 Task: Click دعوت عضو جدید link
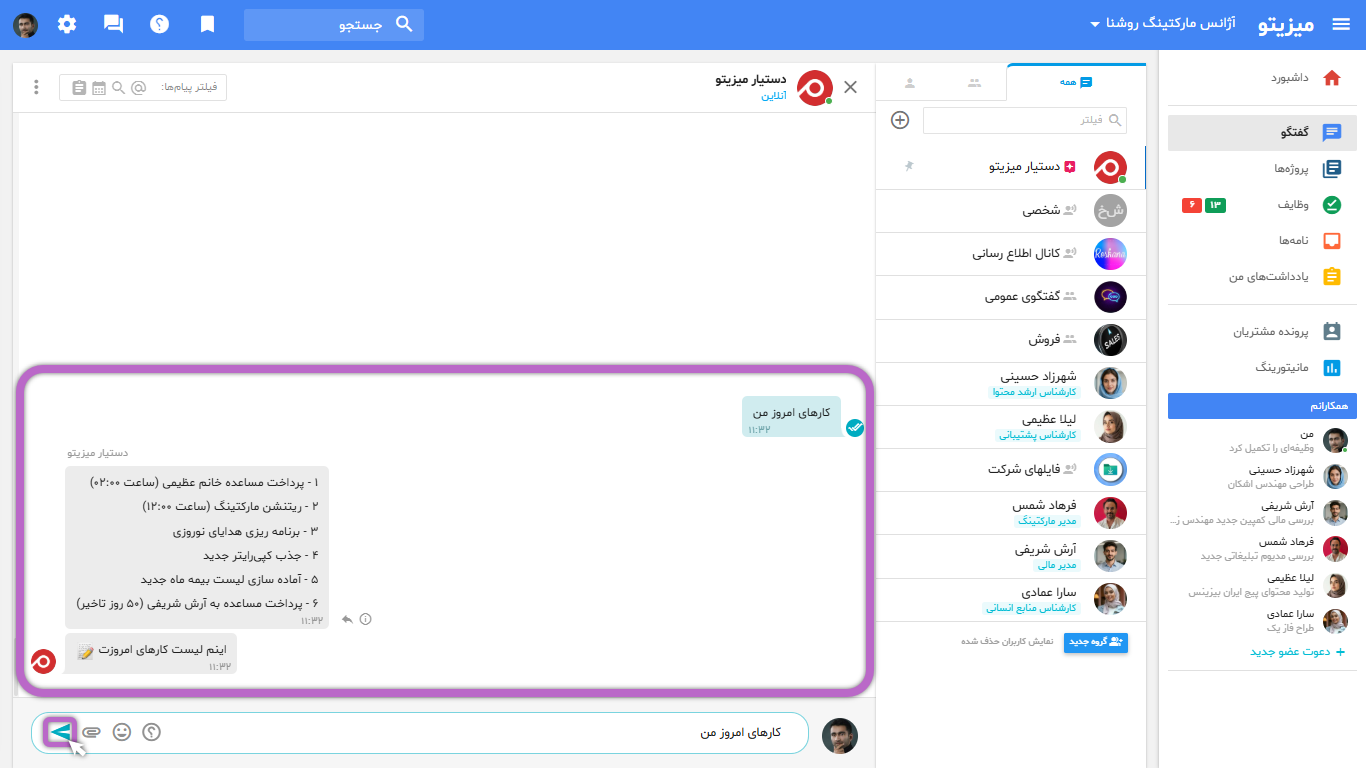point(1297,652)
